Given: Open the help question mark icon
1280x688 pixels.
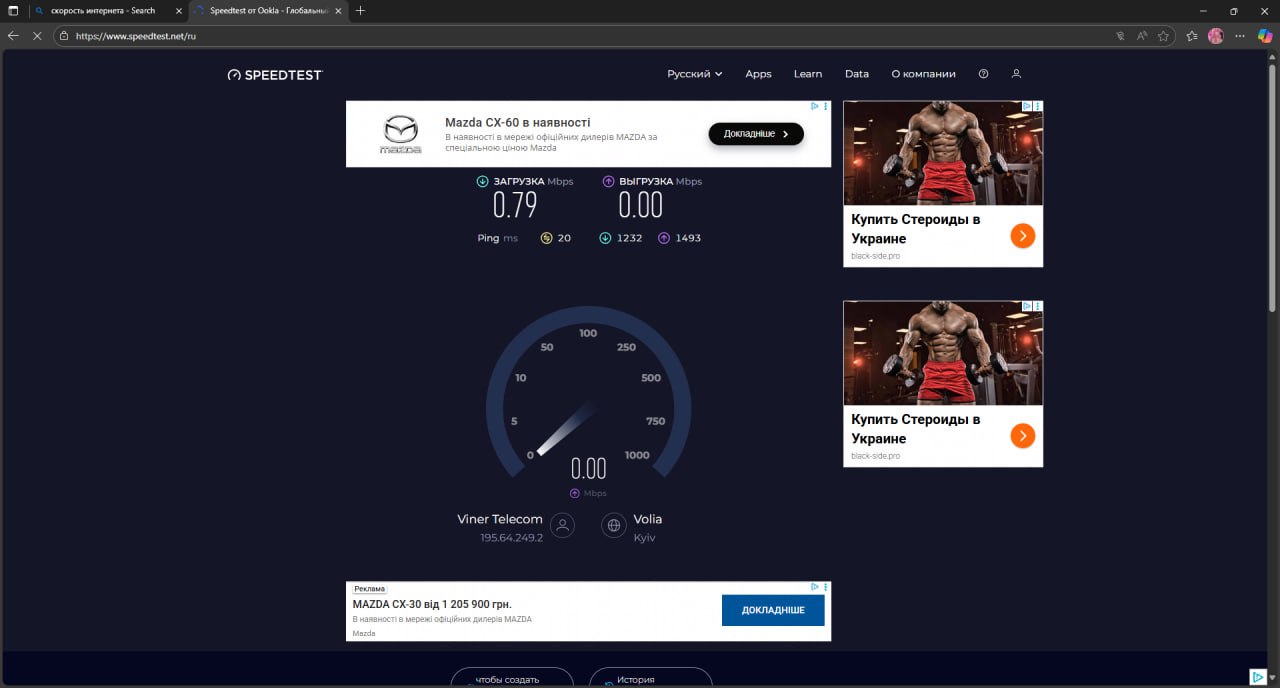Looking at the screenshot, I should coord(983,74).
